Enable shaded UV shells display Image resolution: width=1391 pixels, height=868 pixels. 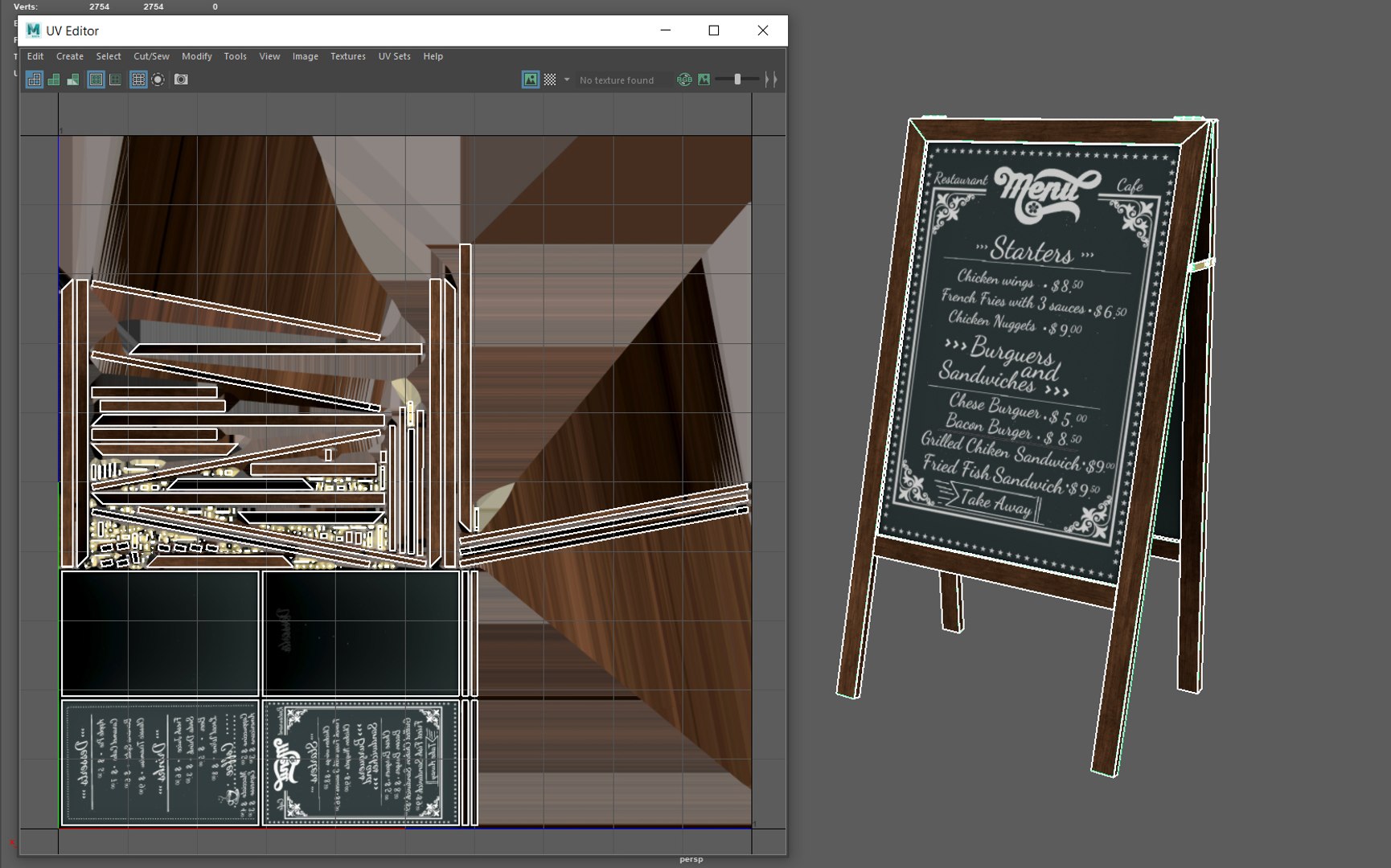point(54,80)
